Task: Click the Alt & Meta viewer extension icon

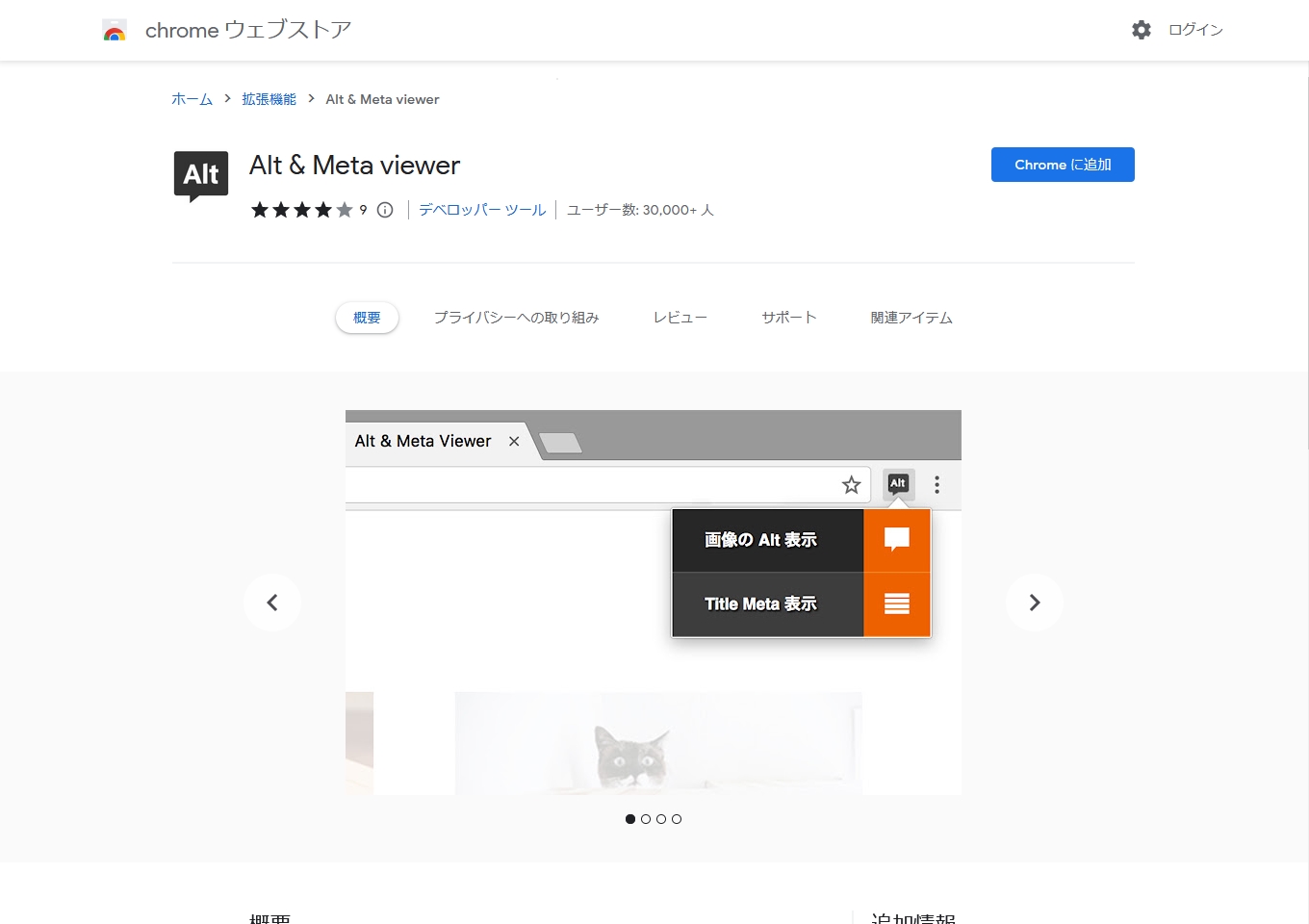Action: [x=200, y=176]
